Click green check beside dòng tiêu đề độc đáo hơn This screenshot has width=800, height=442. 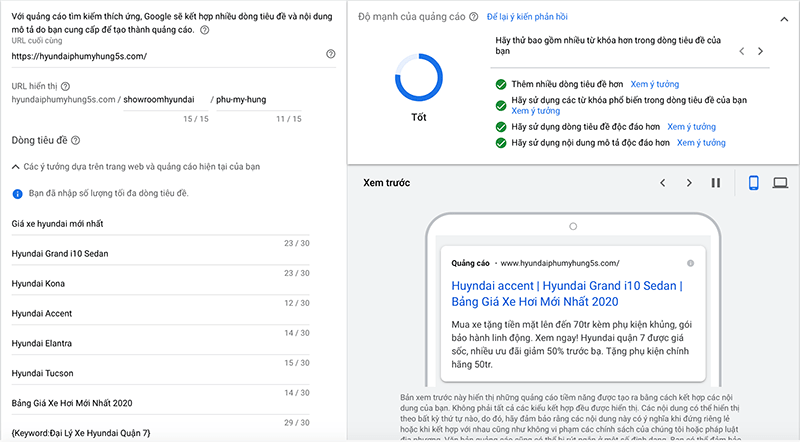pyautogui.click(x=501, y=127)
